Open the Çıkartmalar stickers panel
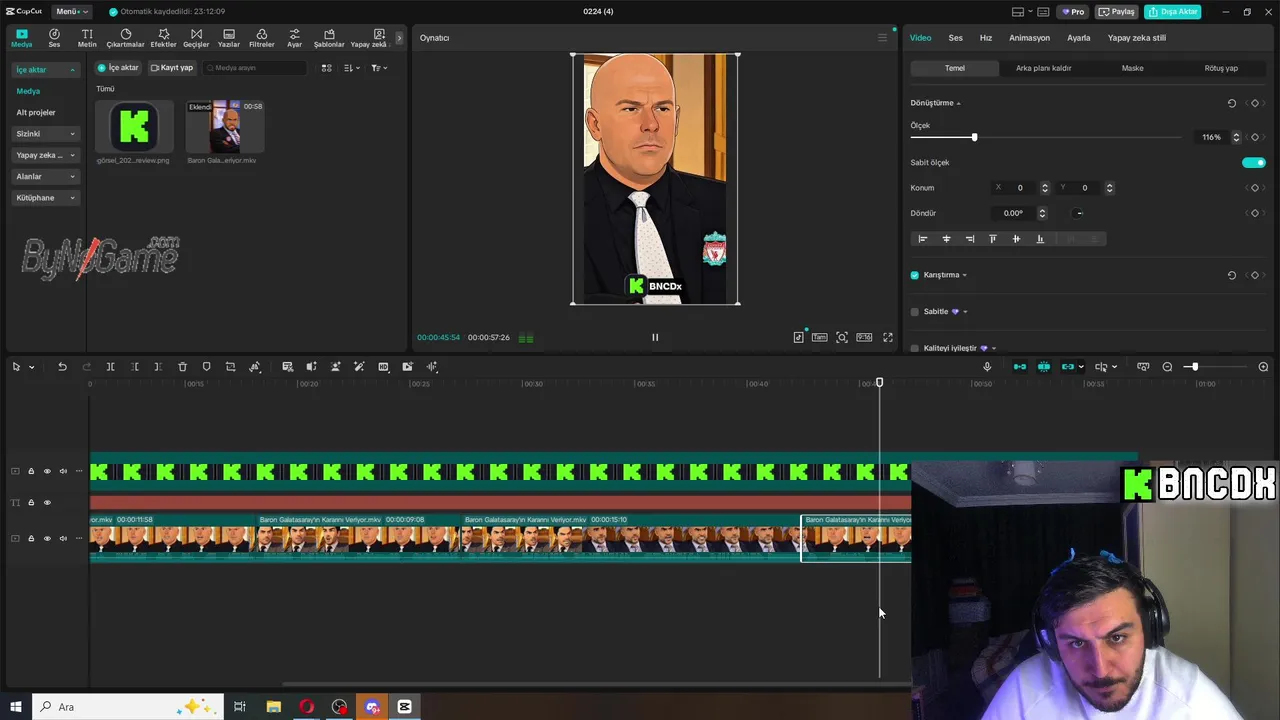1280x720 pixels. pyautogui.click(x=126, y=38)
